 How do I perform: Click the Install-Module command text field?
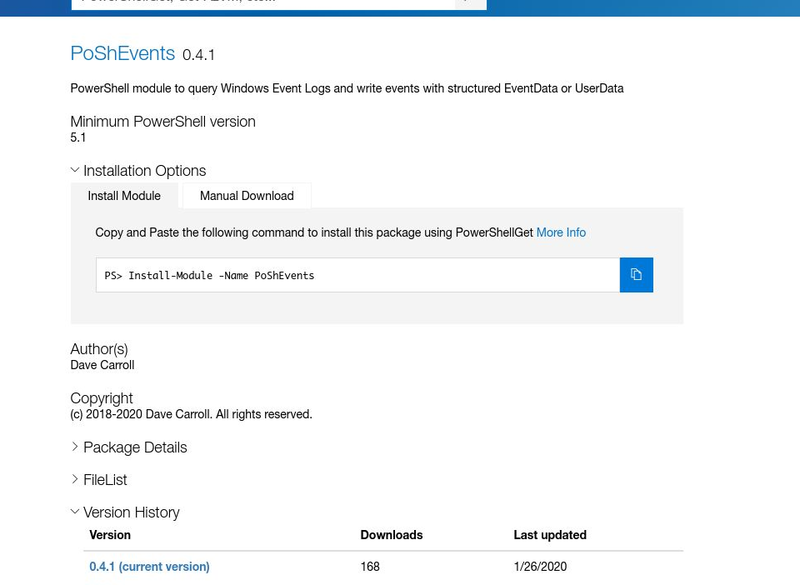point(358,275)
